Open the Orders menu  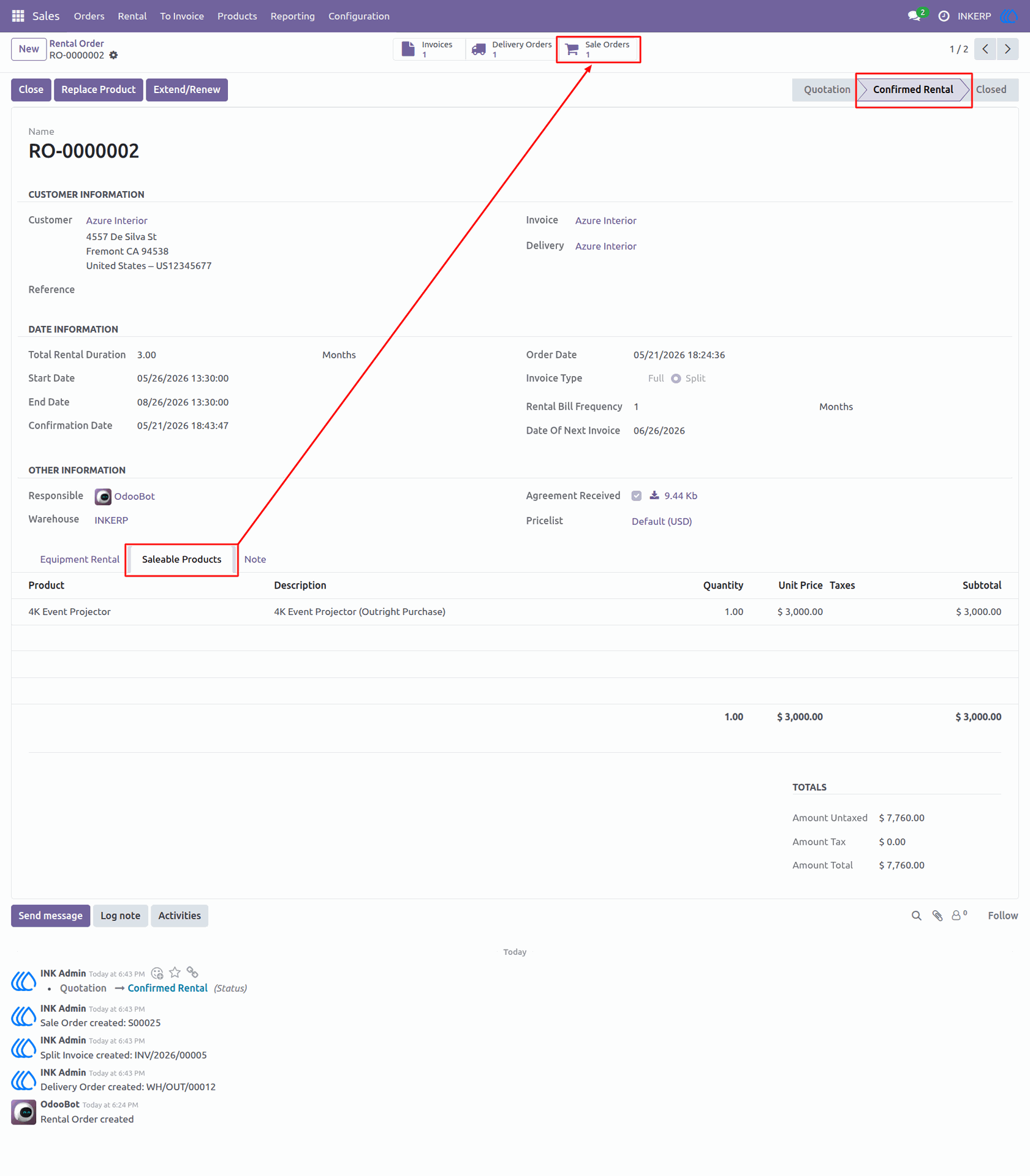click(89, 16)
